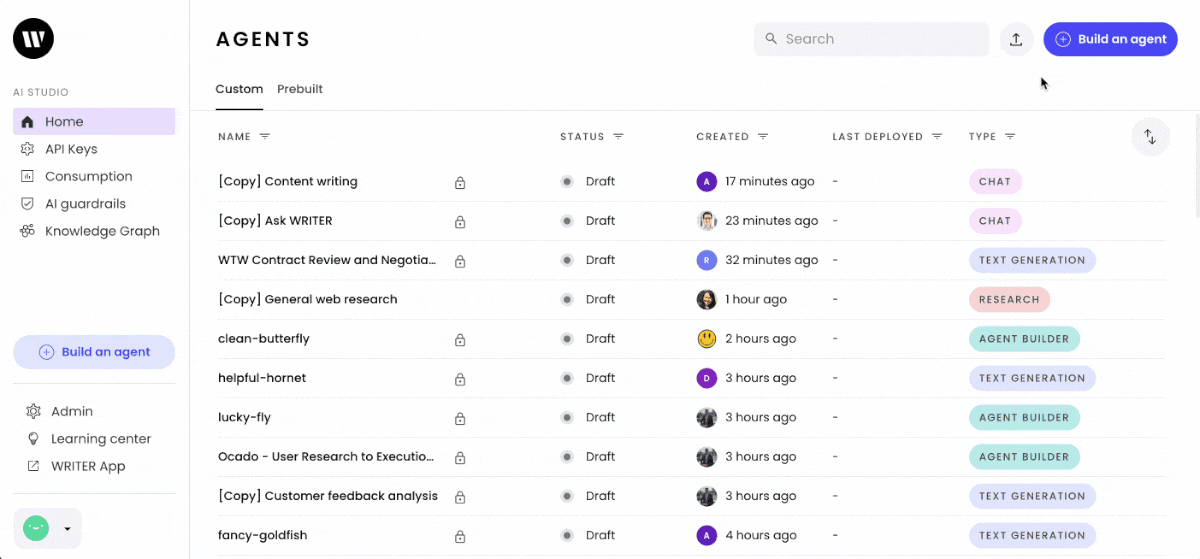Click top-right Build an agent button

(1110, 39)
